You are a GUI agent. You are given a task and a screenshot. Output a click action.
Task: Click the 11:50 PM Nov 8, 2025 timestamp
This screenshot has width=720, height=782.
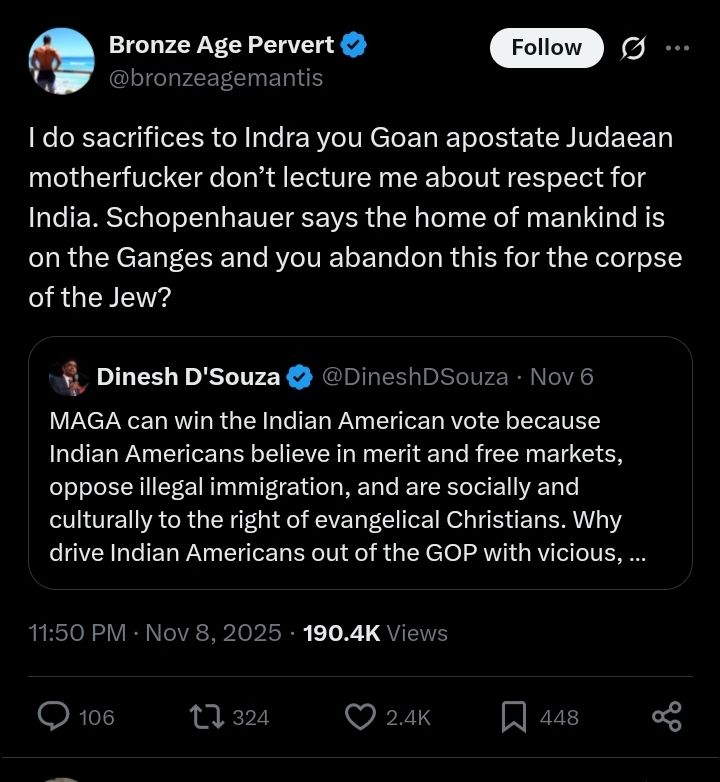[155, 633]
